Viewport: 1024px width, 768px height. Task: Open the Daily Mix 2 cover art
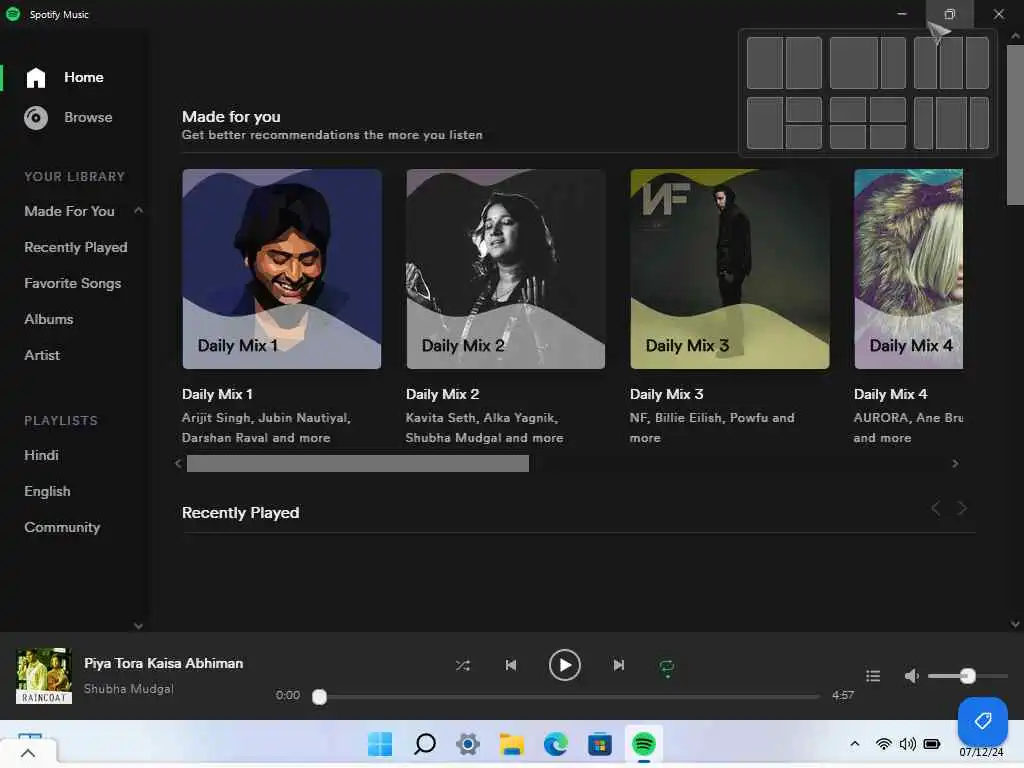(506, 269)
